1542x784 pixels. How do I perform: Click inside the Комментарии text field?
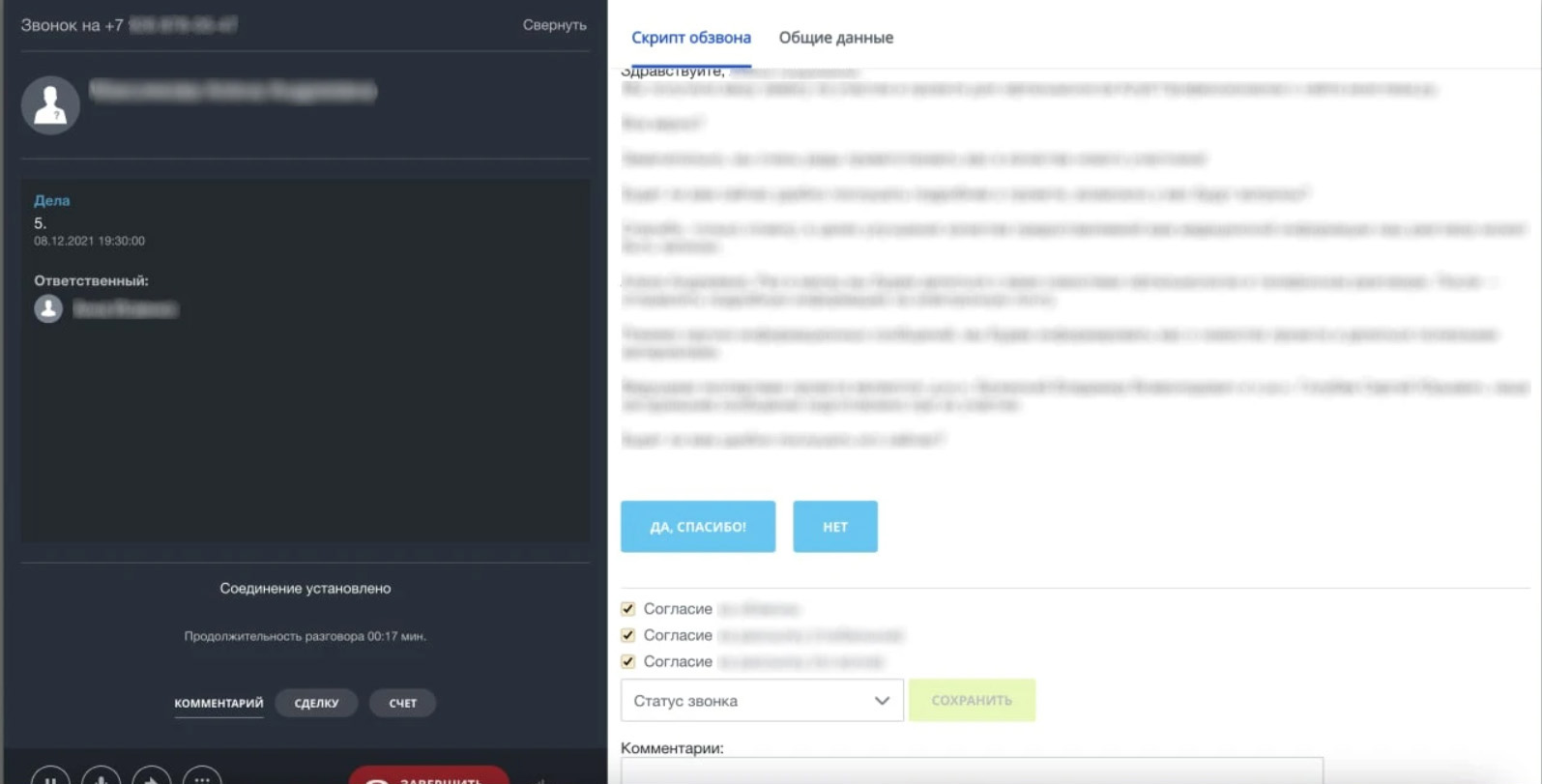pyautogui.click(x=972, y=771)
